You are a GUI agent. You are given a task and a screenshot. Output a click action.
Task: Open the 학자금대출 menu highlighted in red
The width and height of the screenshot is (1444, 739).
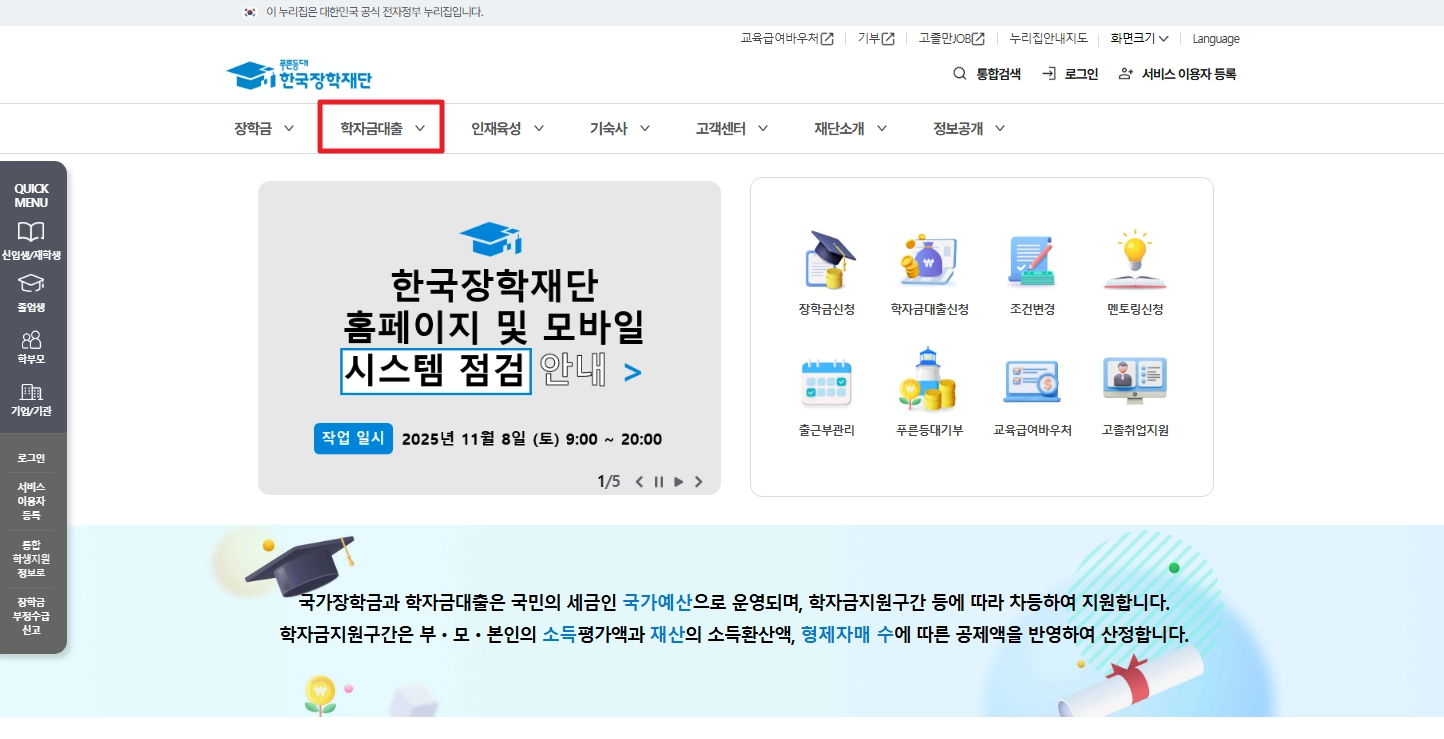click(380, 128)
